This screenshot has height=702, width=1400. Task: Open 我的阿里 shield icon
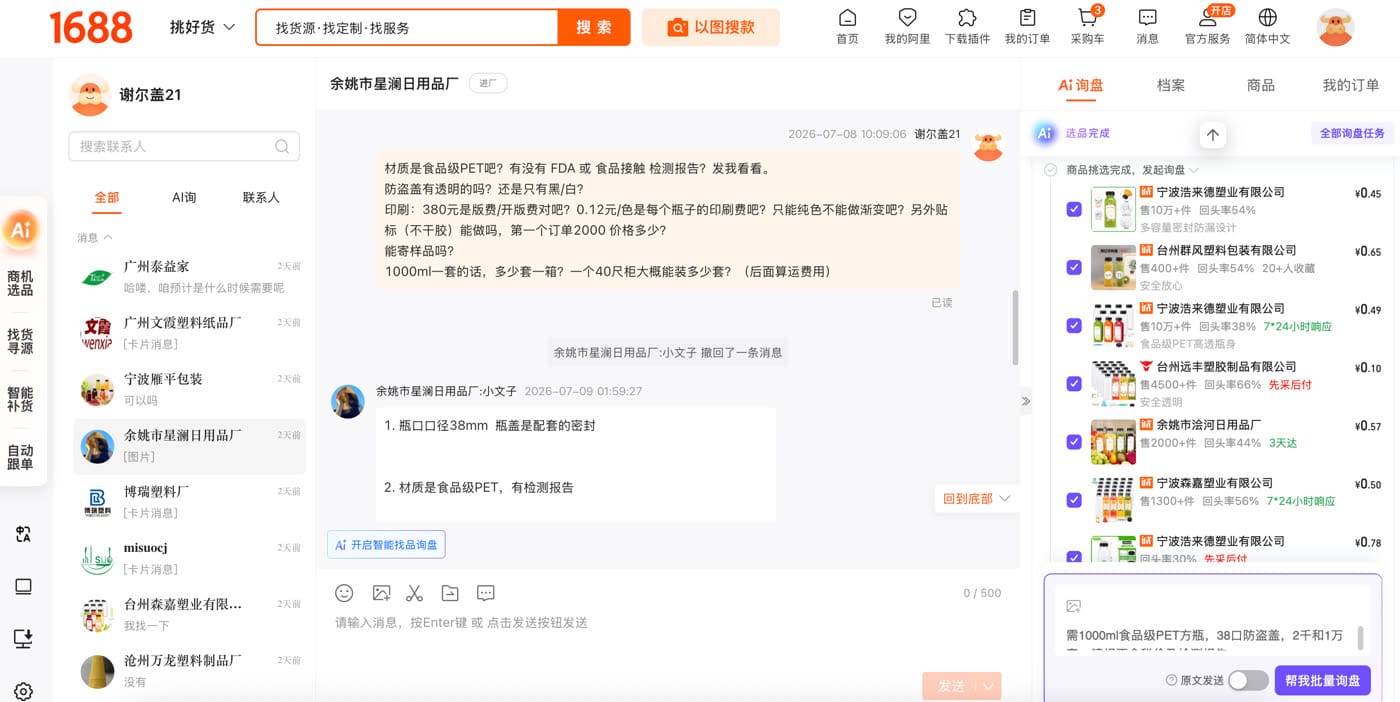click(907, 18)
